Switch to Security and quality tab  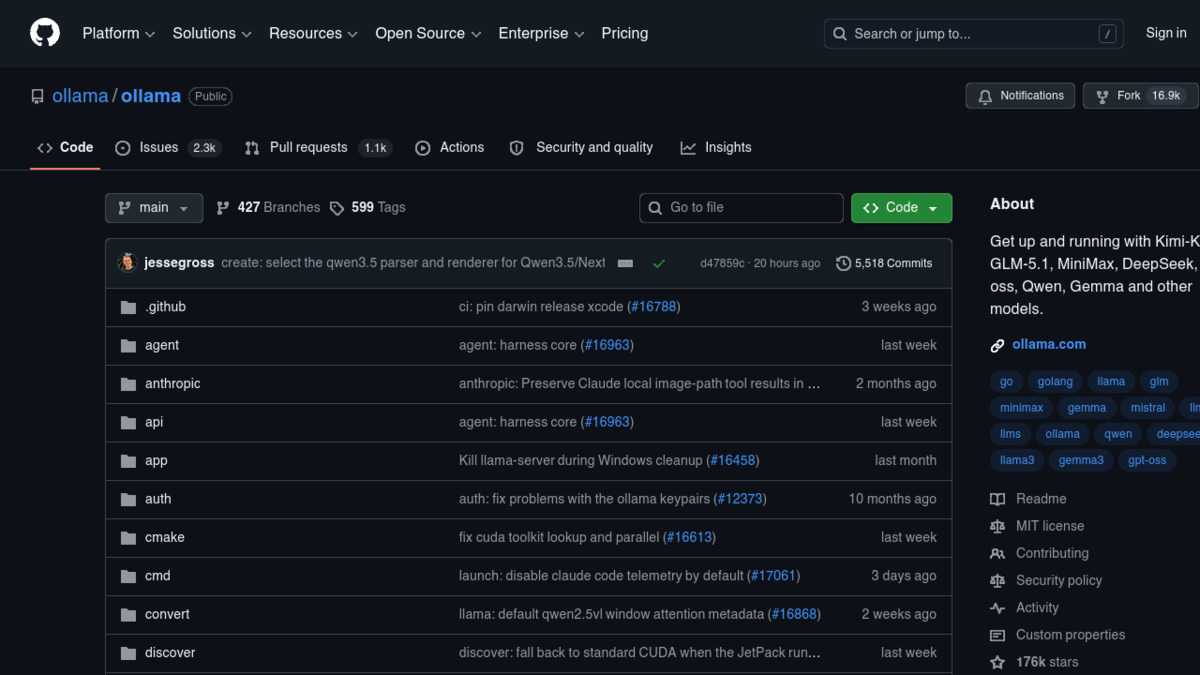[581, 147]
